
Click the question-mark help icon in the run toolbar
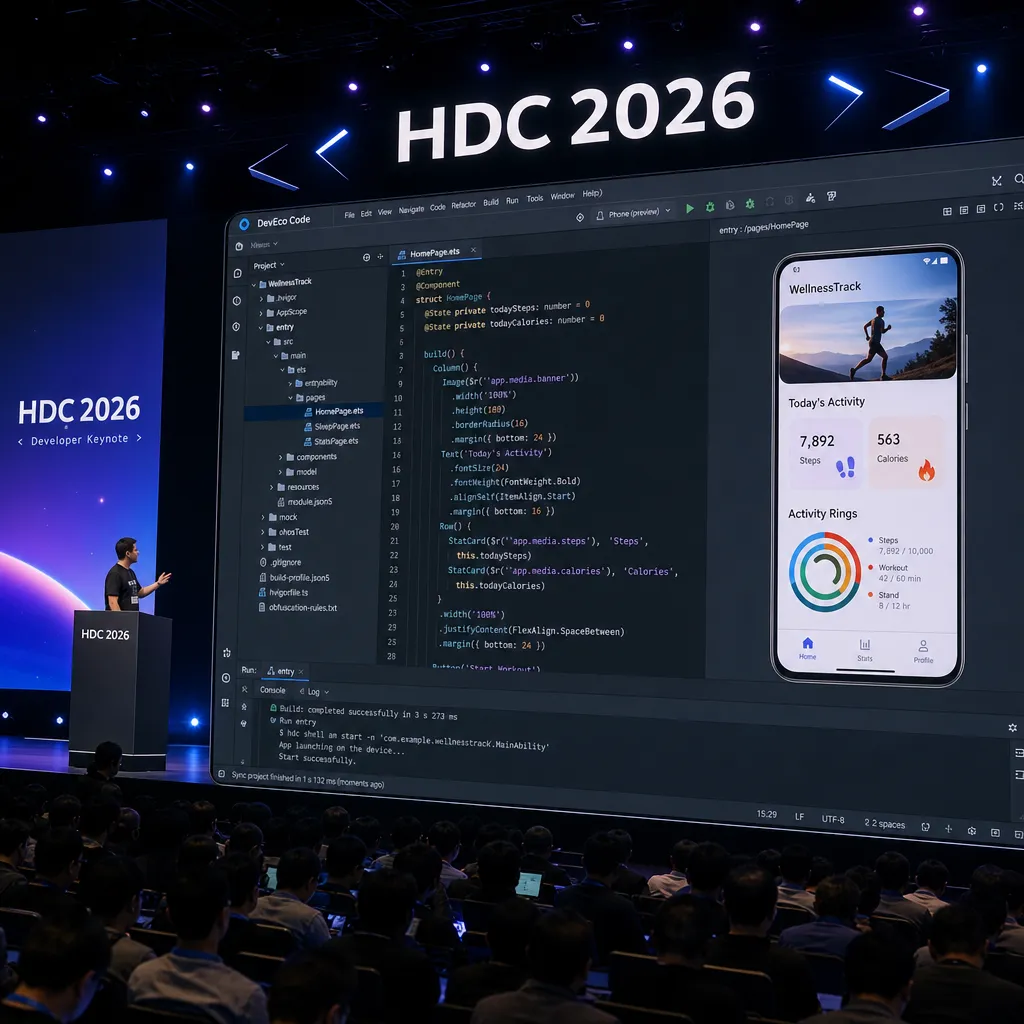click(x=832, y=196)
